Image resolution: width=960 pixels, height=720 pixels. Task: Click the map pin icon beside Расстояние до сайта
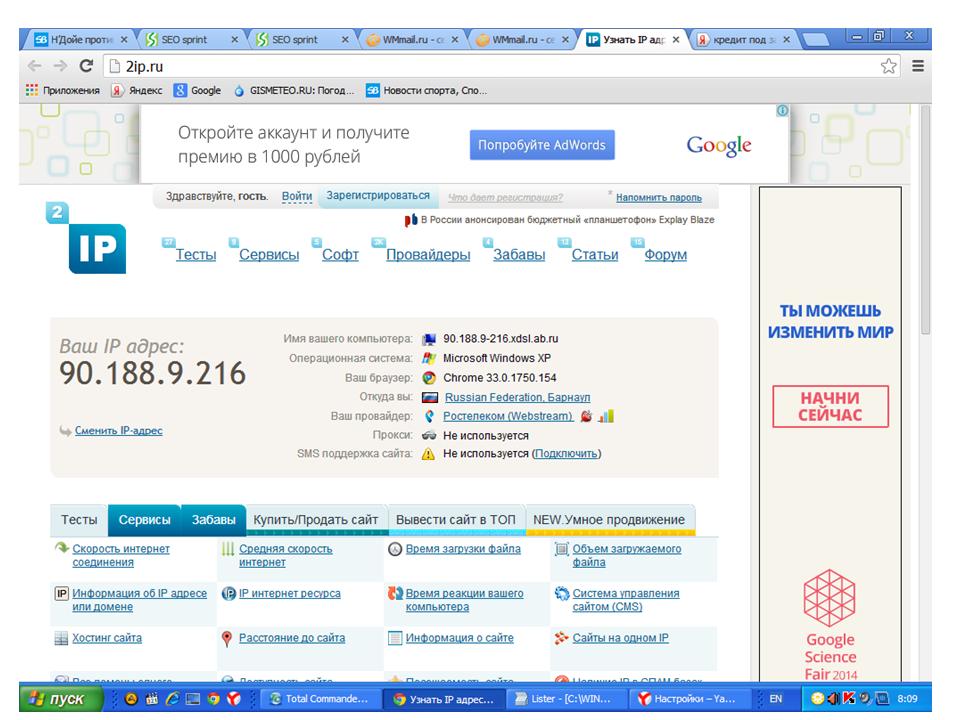click(x=227, y=639)
